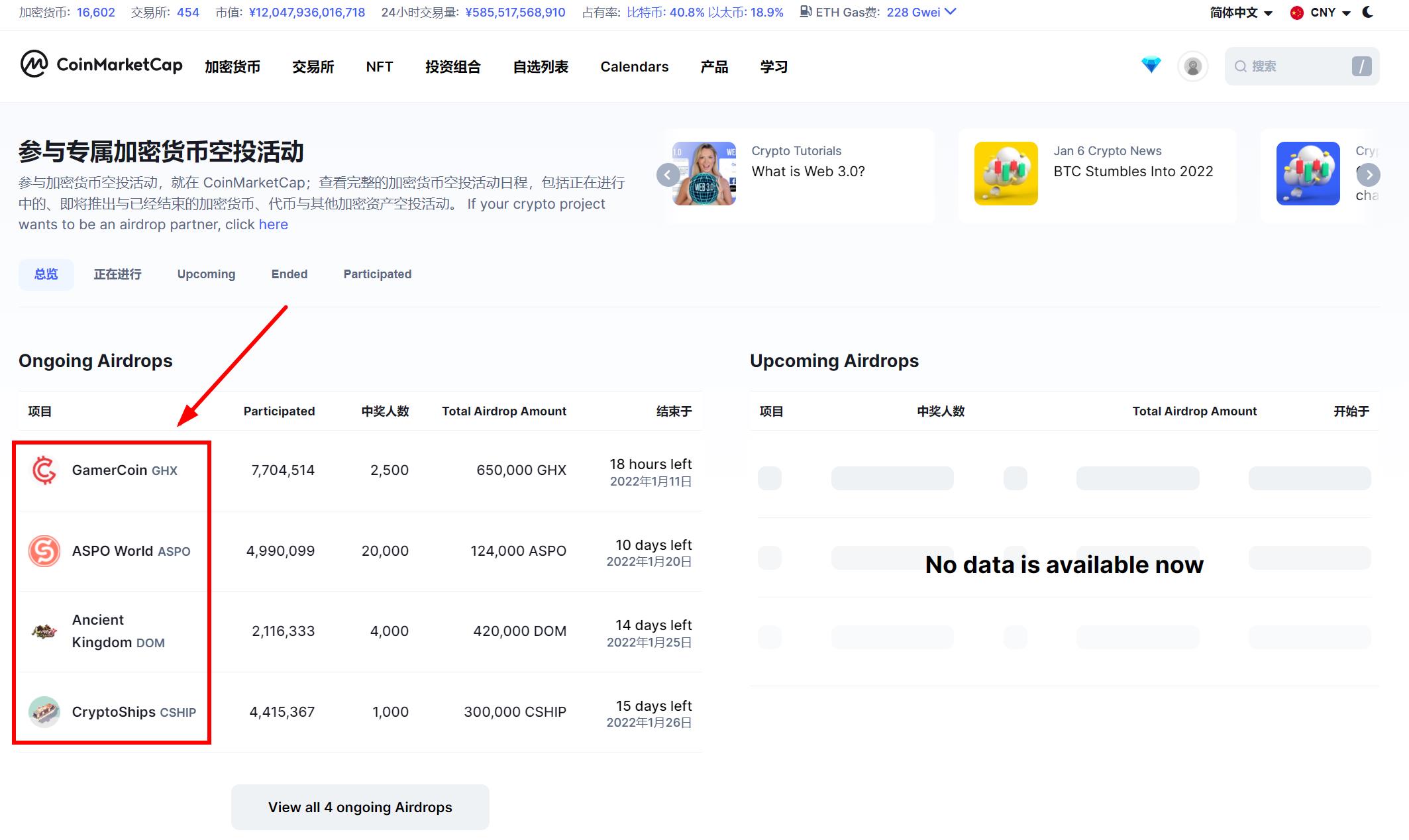Show previous news carousel card
1409x840 pixels.
(668, 175)
